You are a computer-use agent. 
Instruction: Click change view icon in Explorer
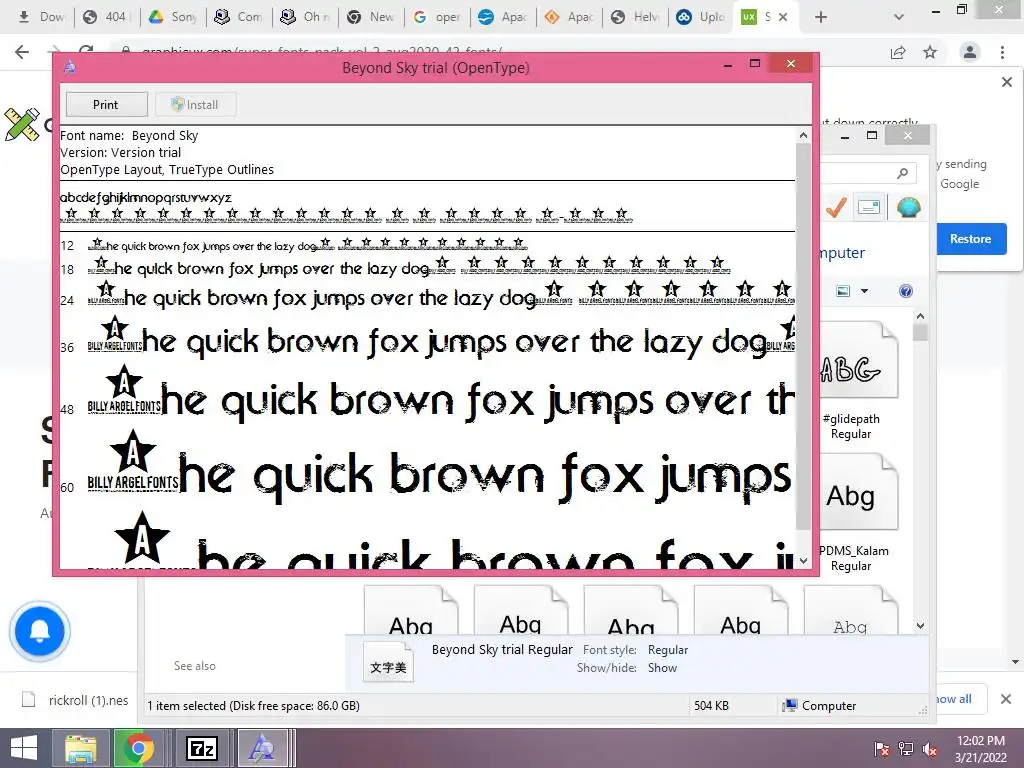pyautogui.click(x=843, y=291)
